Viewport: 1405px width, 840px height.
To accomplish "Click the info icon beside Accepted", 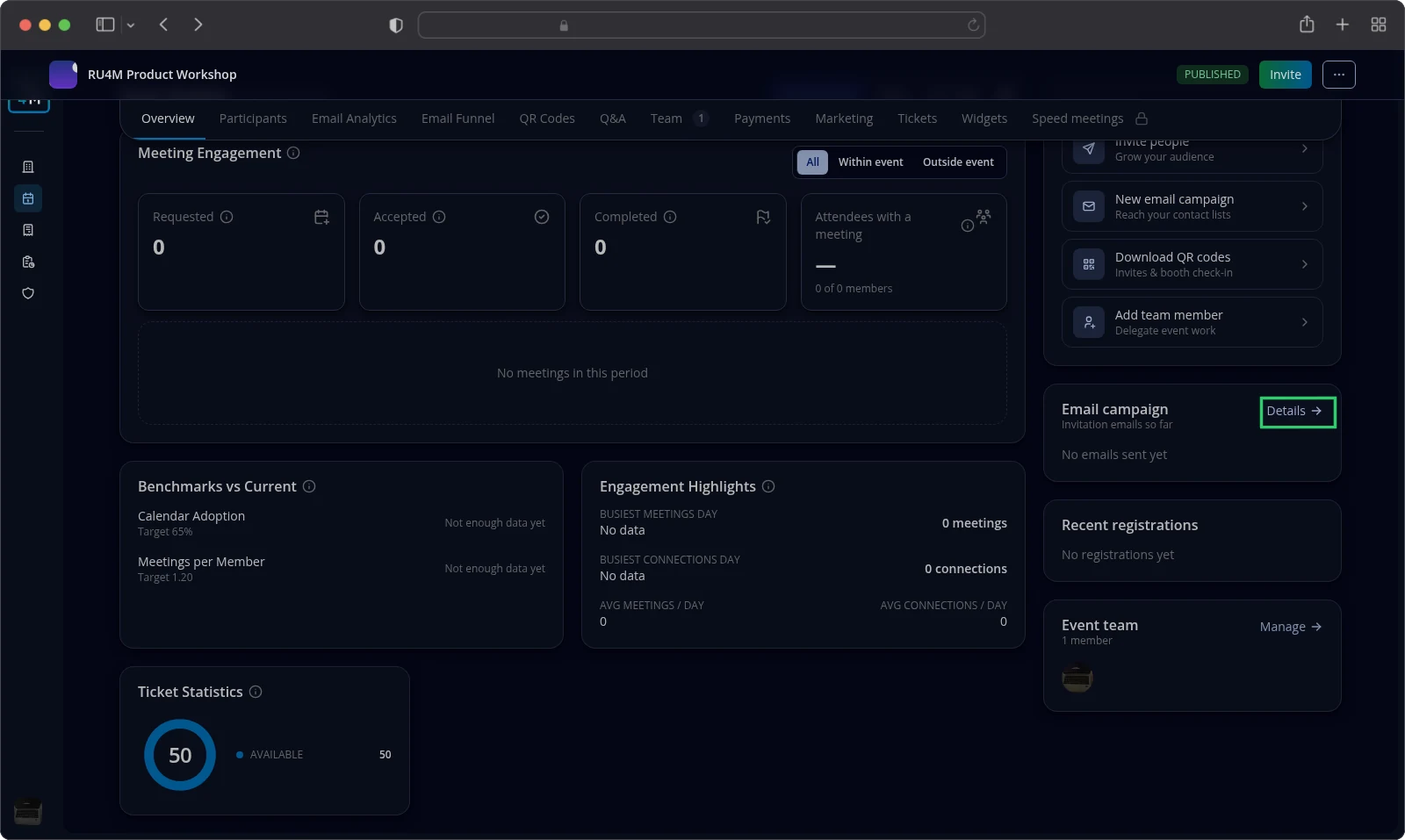I will (x=439, y=217).
